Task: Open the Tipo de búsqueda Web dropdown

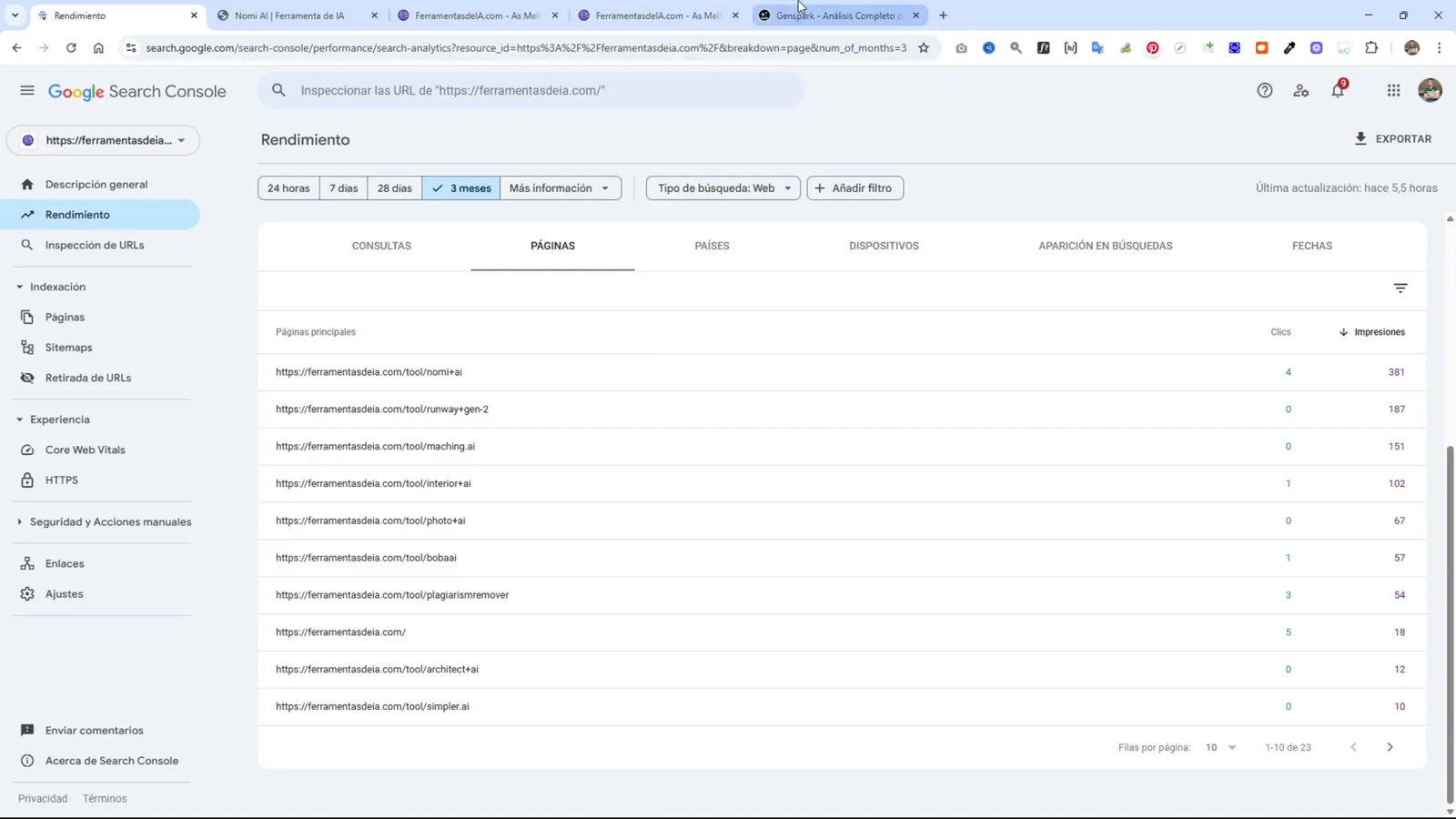Action: [x=722, y=187]
